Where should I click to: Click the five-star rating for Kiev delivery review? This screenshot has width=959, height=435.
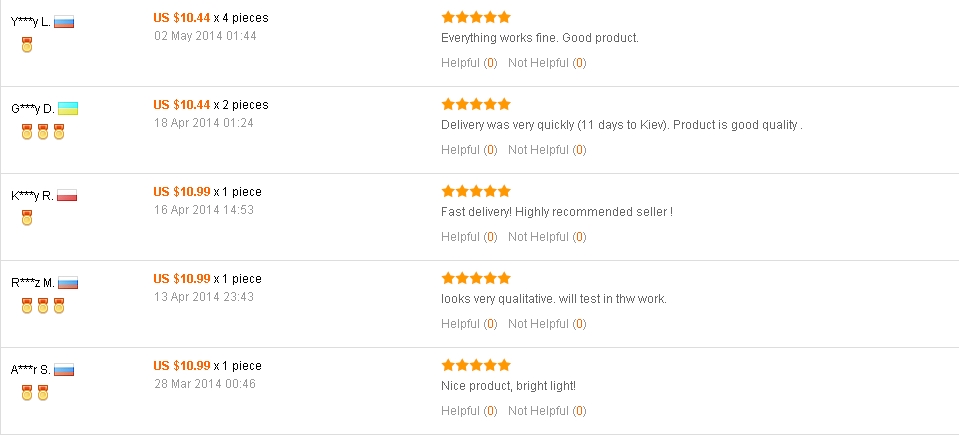tap(476, 104)
